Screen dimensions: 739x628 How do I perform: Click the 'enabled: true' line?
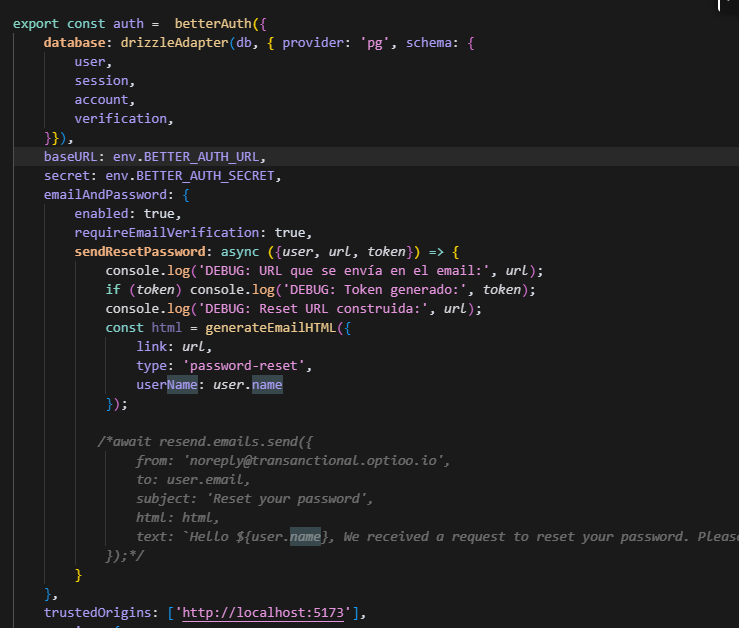[x=128, y=214]
